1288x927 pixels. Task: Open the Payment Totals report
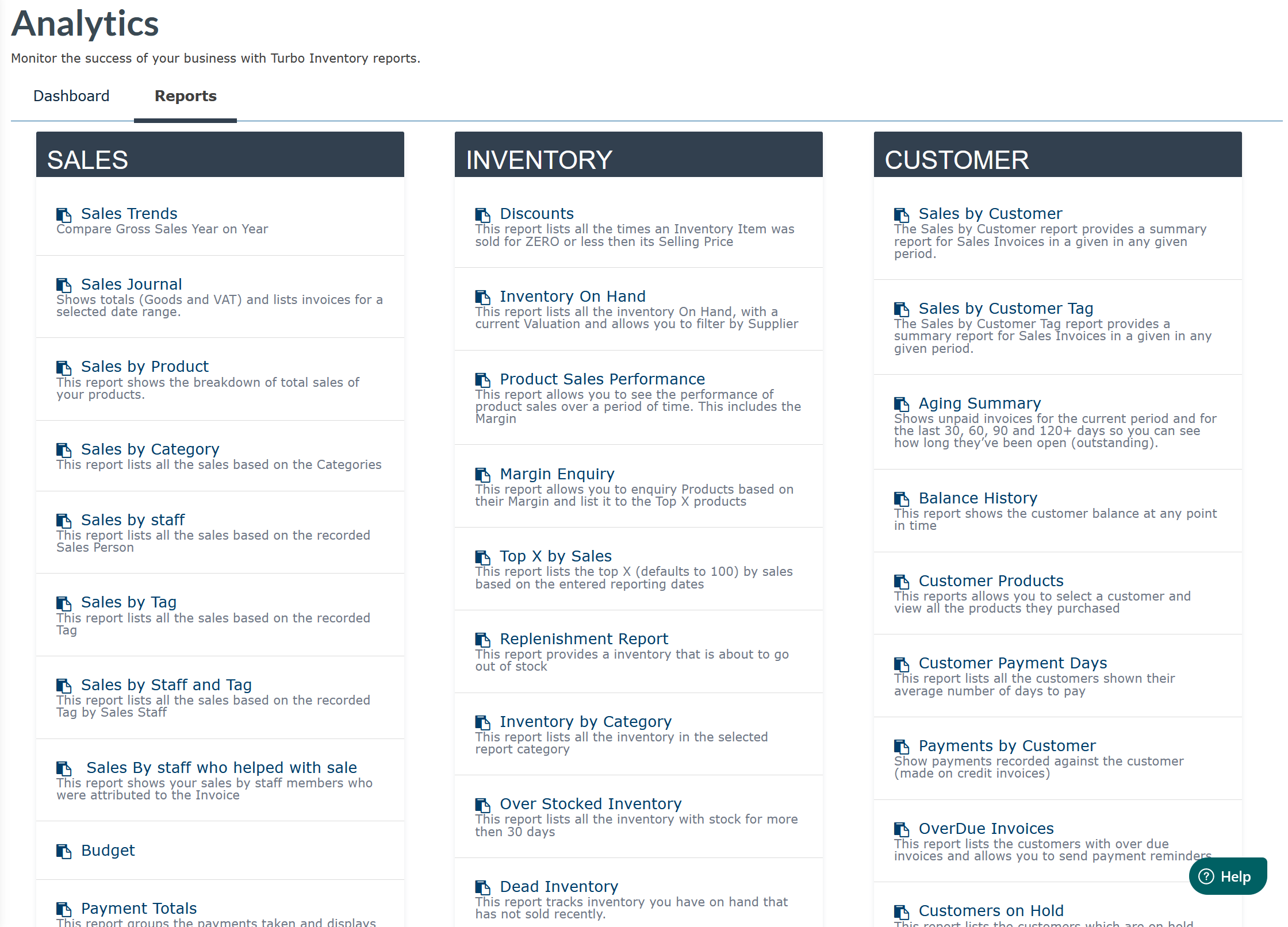tap(139, 909)
